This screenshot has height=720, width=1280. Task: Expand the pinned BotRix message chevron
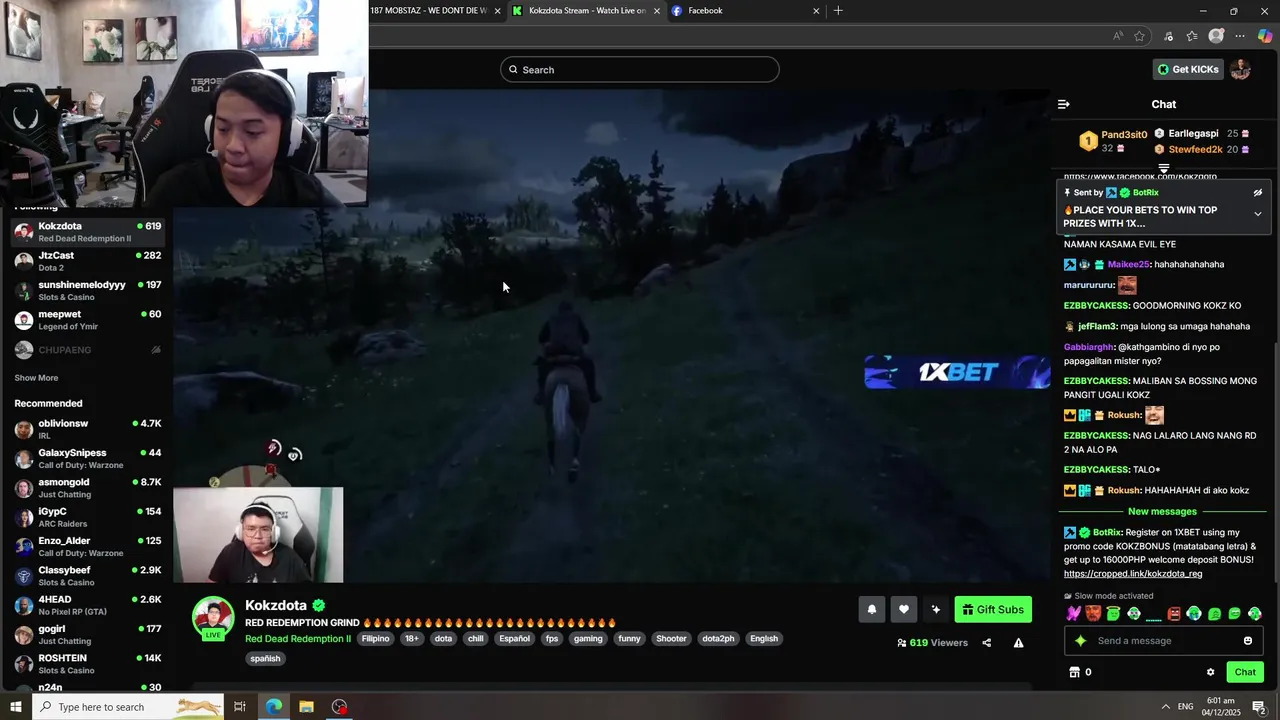[1257, 214]
